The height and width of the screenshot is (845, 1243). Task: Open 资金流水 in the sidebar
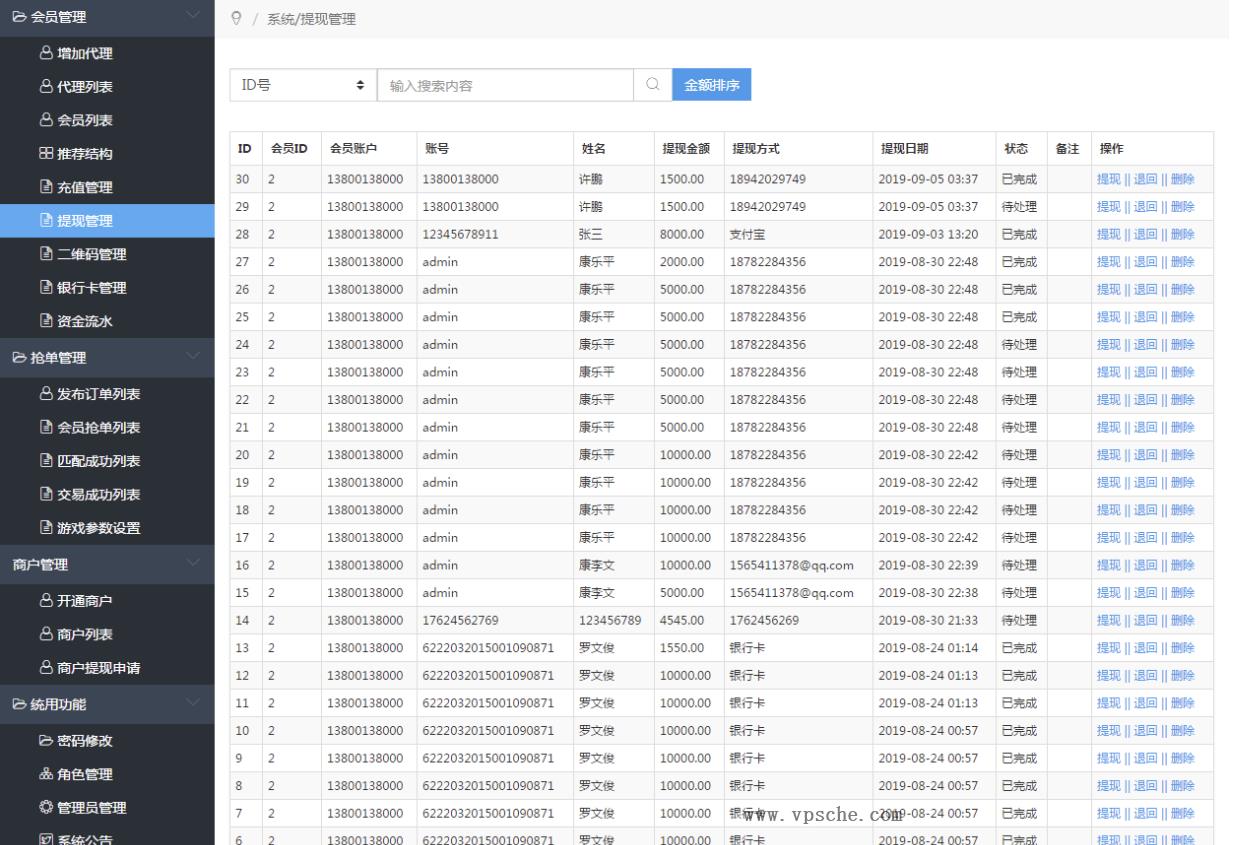[107, 321]
